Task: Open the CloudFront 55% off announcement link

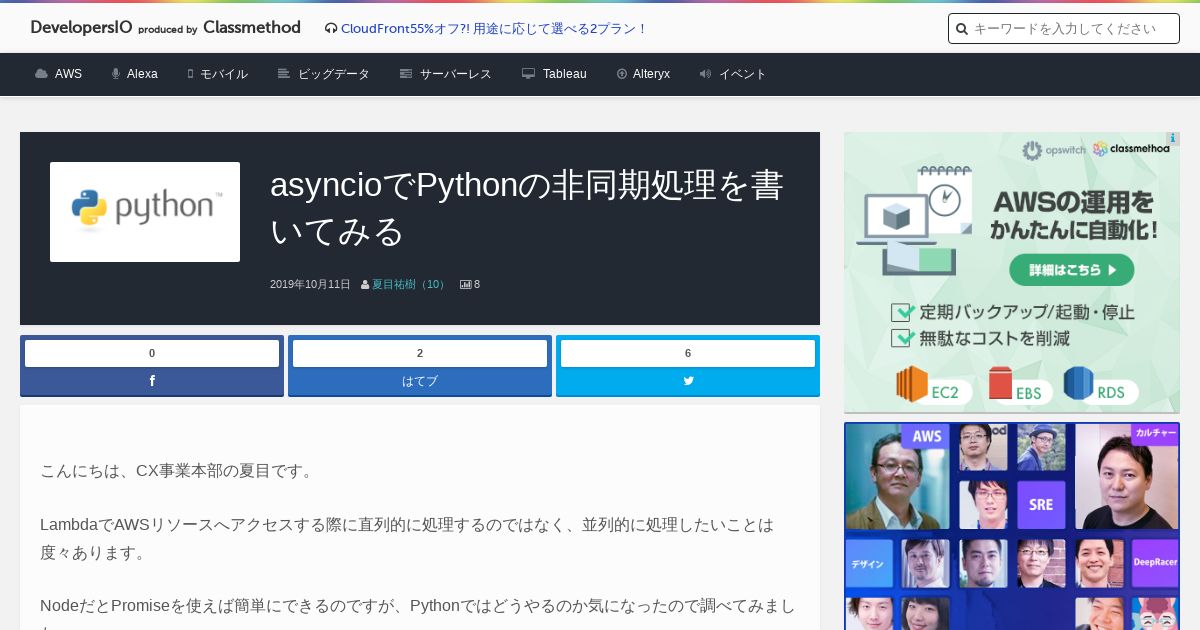Action: pyautogui.click(x=494, y=29)
